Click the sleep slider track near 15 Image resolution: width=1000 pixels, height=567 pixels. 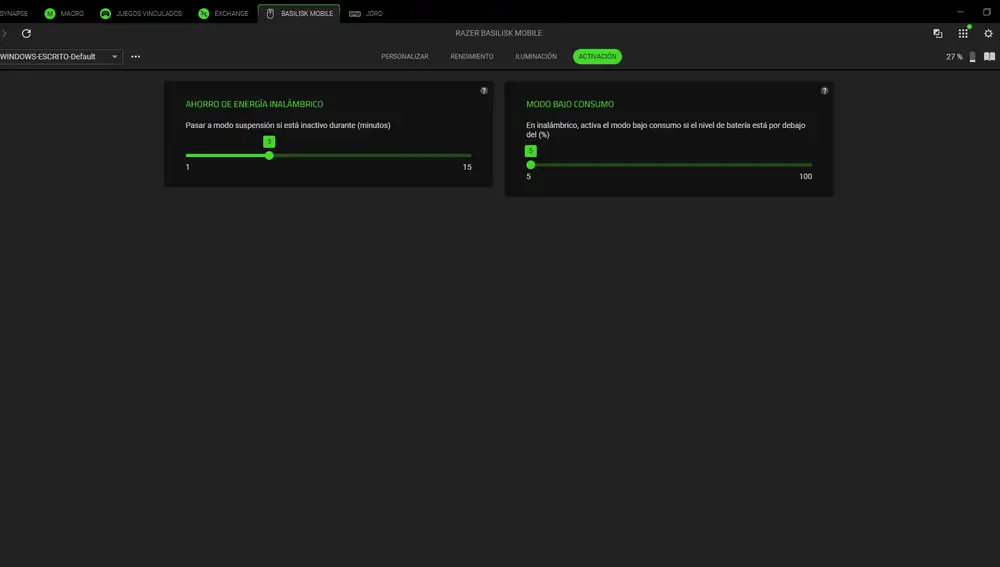pyautogui.click(x=467, y=156)
